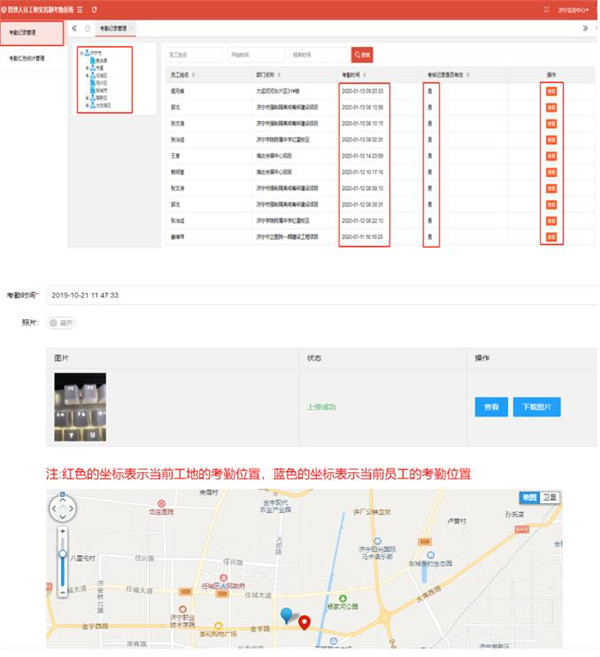600x657 pixels.
Task: Click the 济宁阳光国际马术俱乐部 map marker
Action: pos(377,541)
